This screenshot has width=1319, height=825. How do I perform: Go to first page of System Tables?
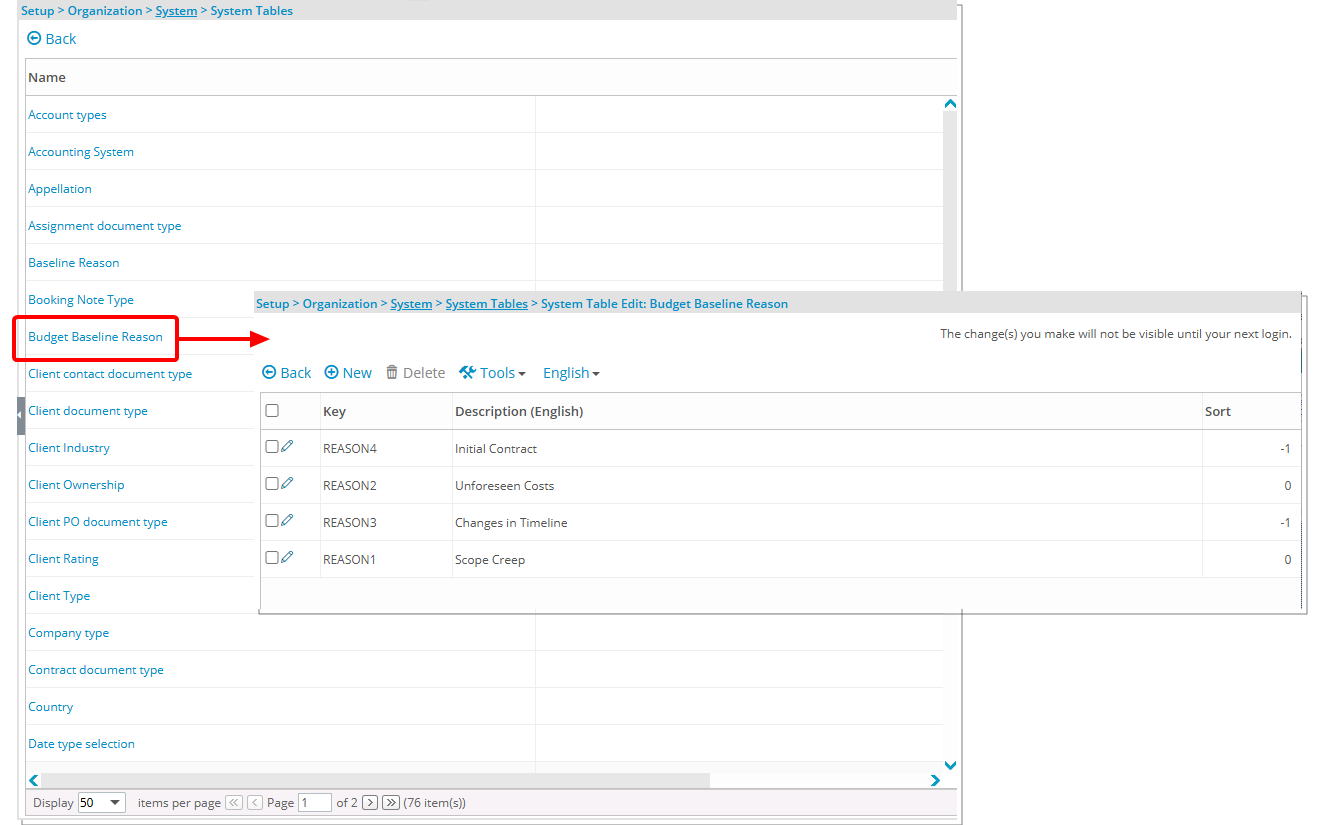click(x=234, y=802)
